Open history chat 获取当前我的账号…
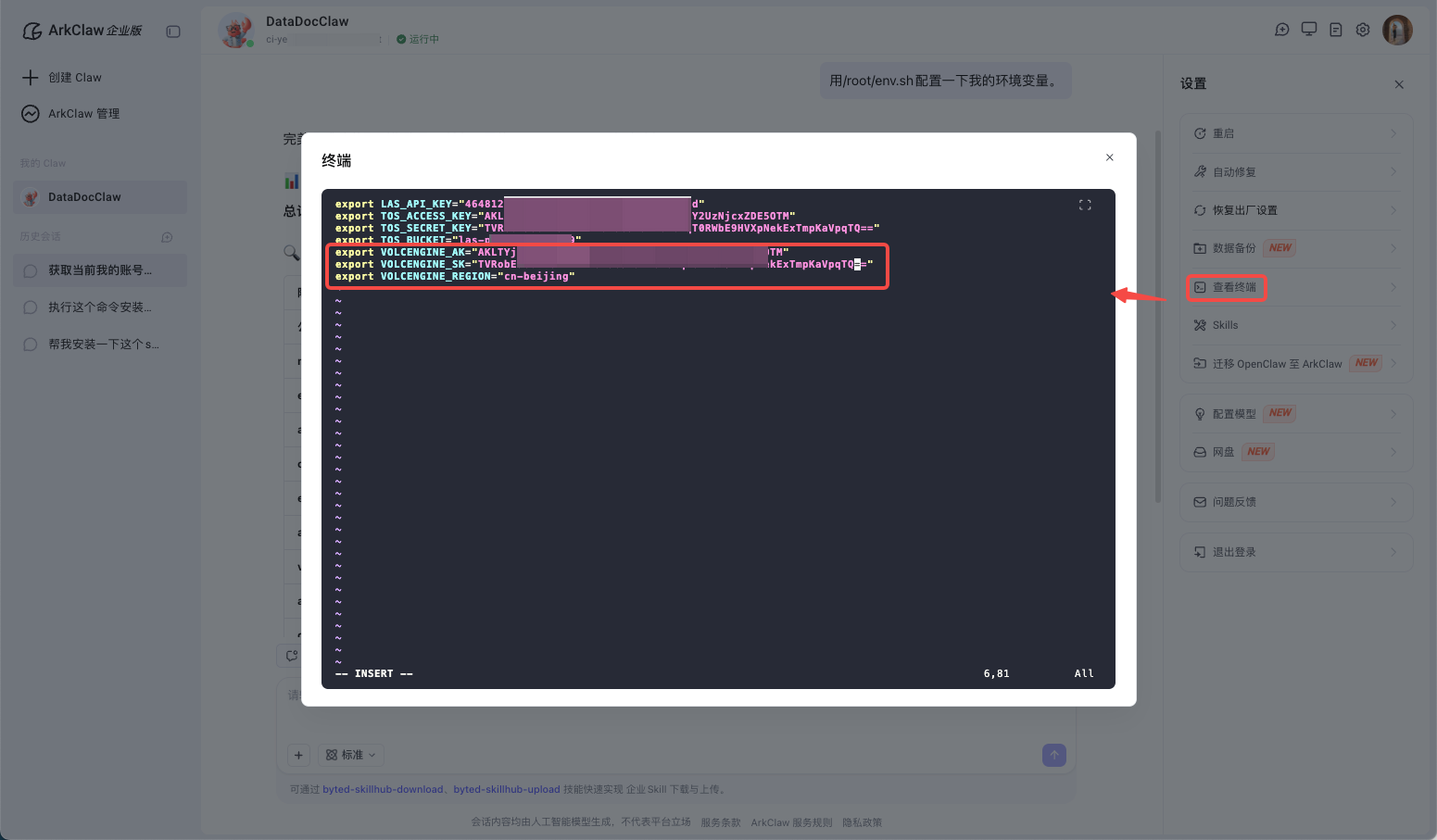This screenshot has height=840, width=1437. coord(100,270)
